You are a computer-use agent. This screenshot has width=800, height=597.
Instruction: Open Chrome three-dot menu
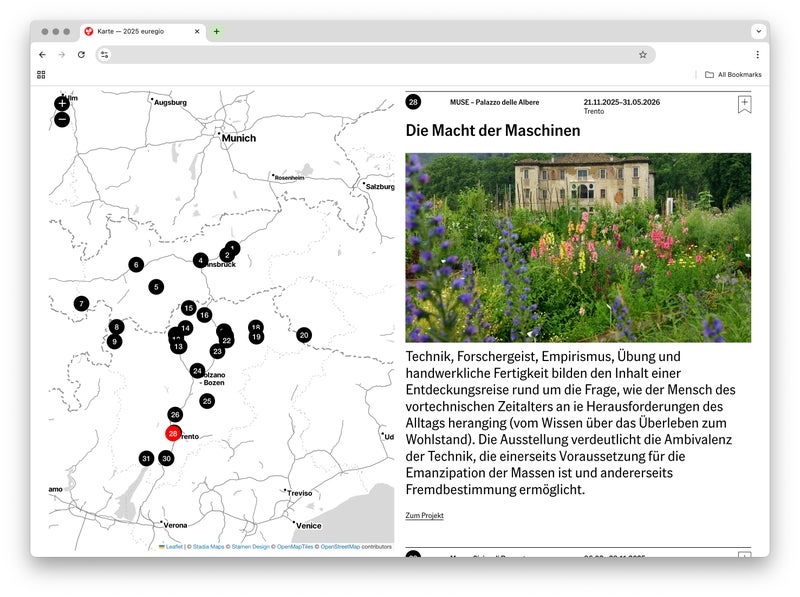[x=757, y=55]
